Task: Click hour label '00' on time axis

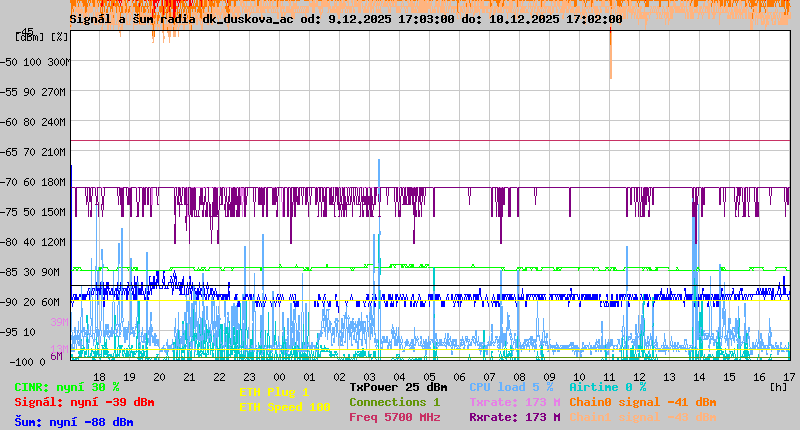Action: click(x=279, y=377)
